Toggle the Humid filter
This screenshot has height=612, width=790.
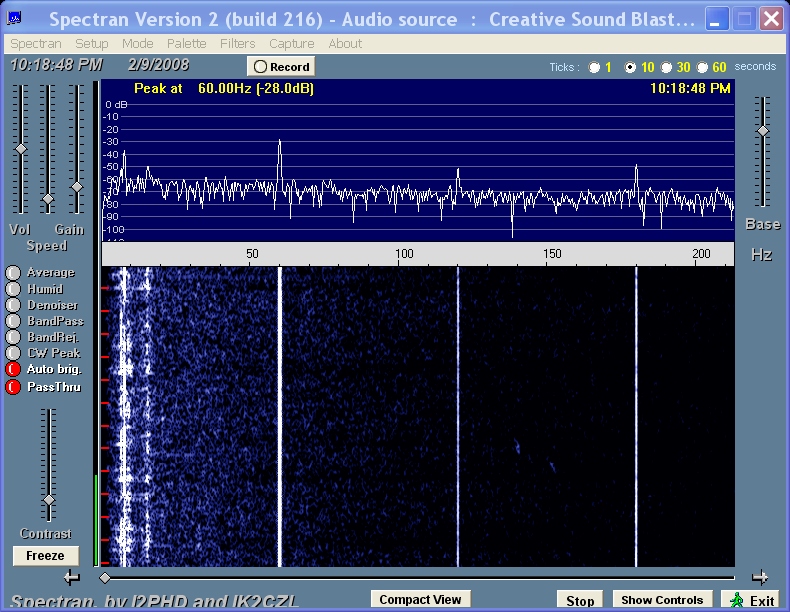tap(13, 289)
